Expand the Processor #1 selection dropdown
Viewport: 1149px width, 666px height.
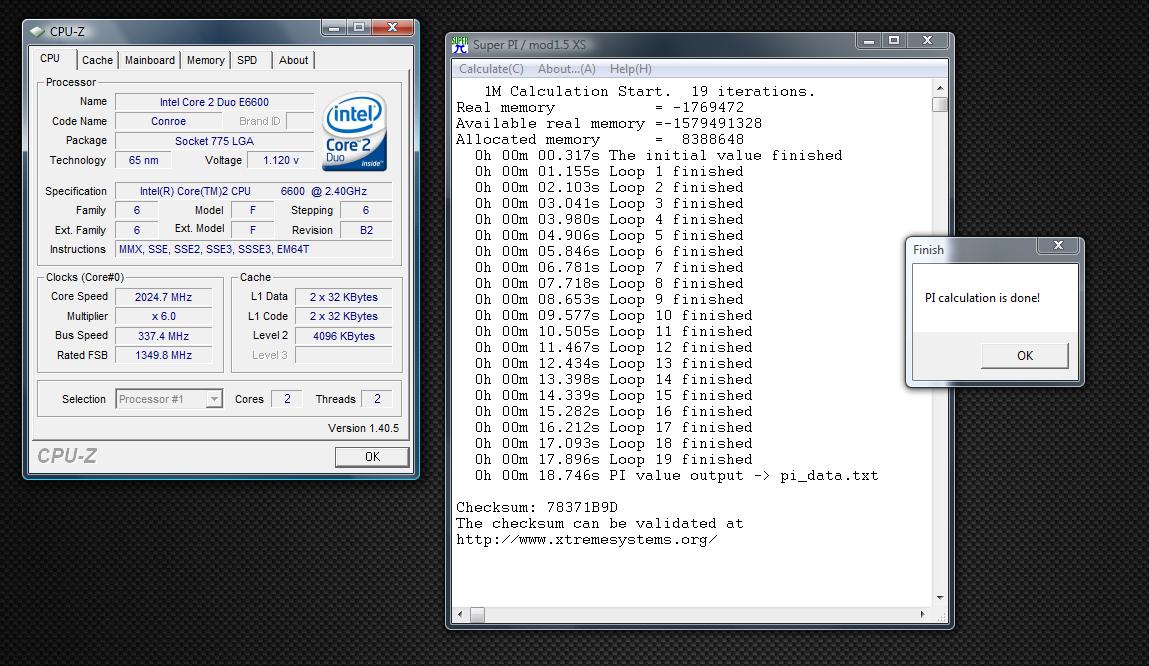click(213, 399)
